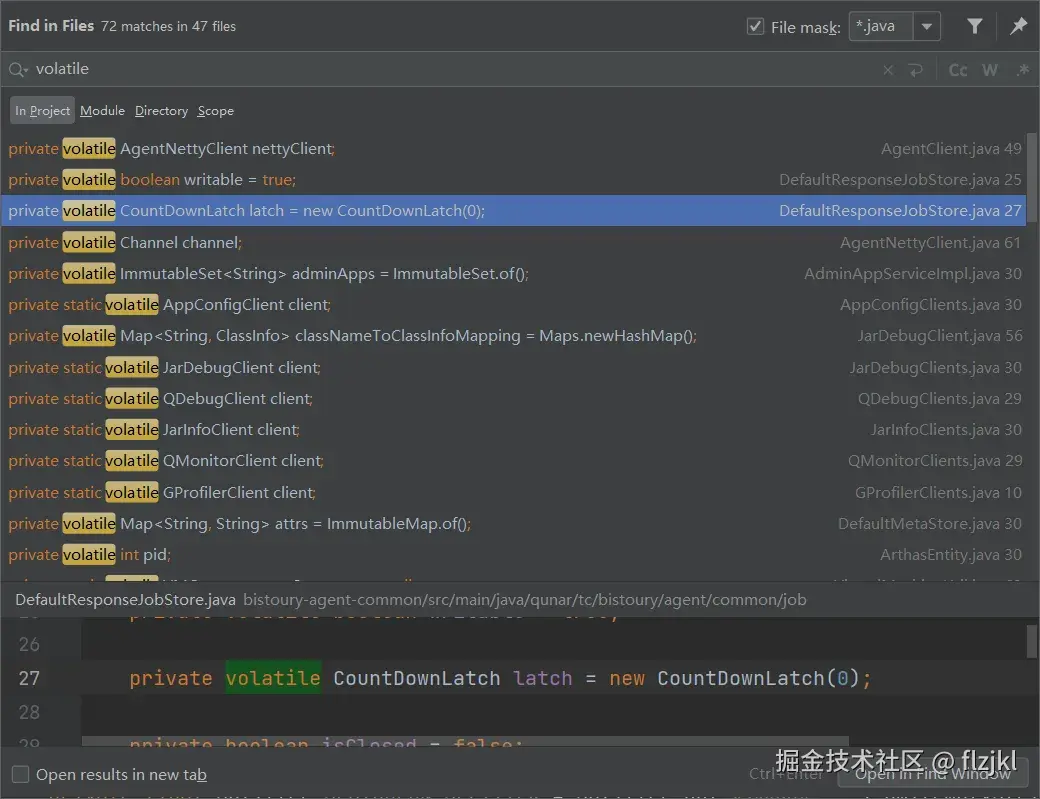The width and height of the screenshot is (1040, 799).
Task: Open the file mask dropdown arrow
Action: coord(927,27)
